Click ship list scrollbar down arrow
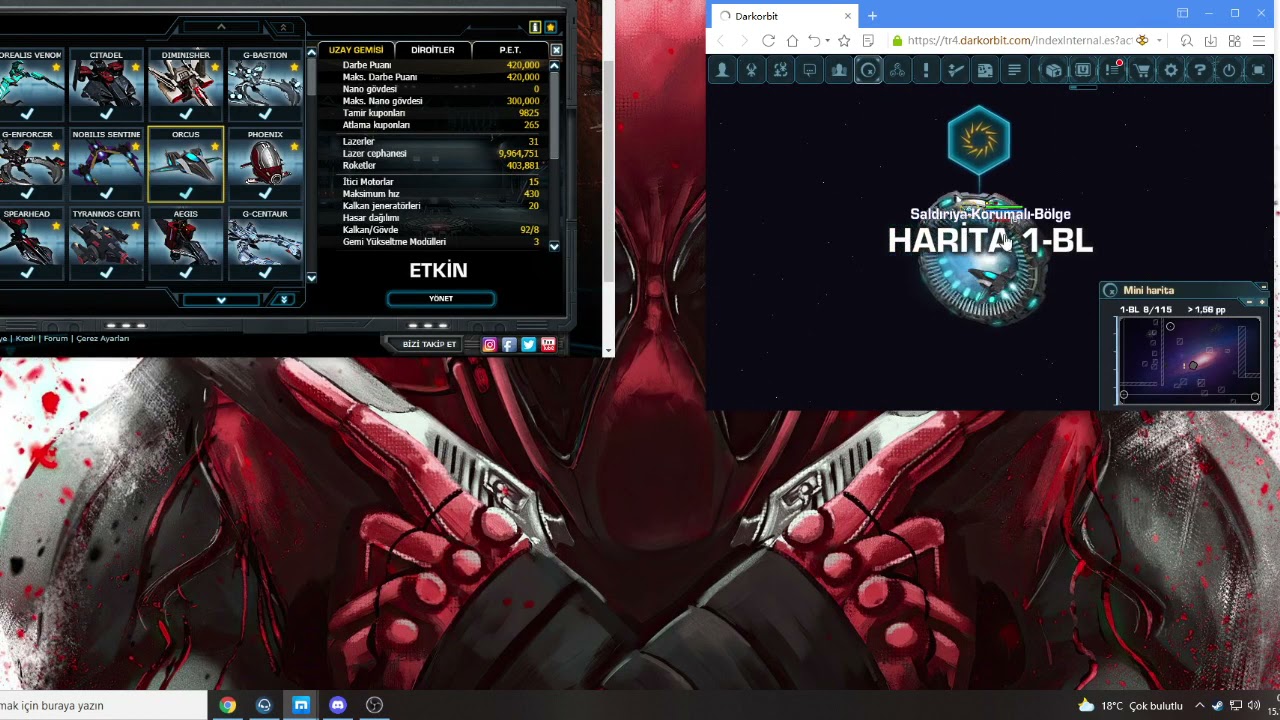This screenshot has height=720, width=1280. click(311, 277)
